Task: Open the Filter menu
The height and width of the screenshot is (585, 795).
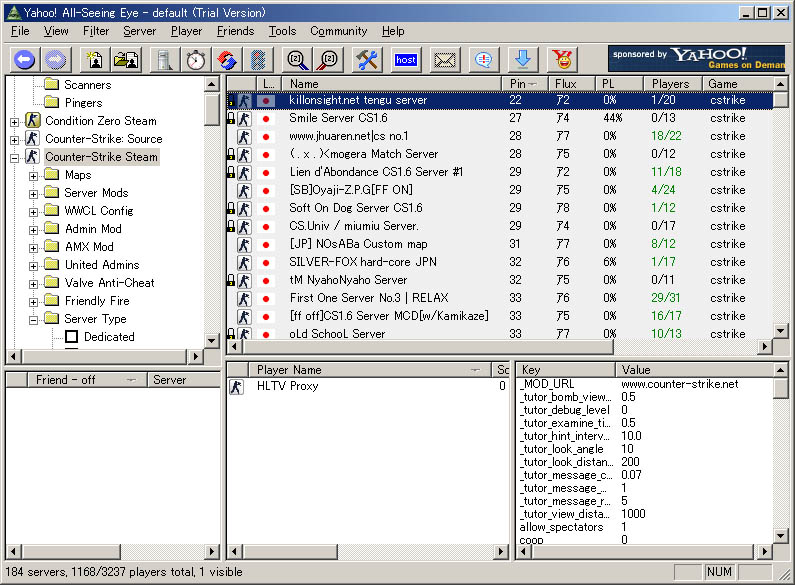Action: tap(96, 31)
